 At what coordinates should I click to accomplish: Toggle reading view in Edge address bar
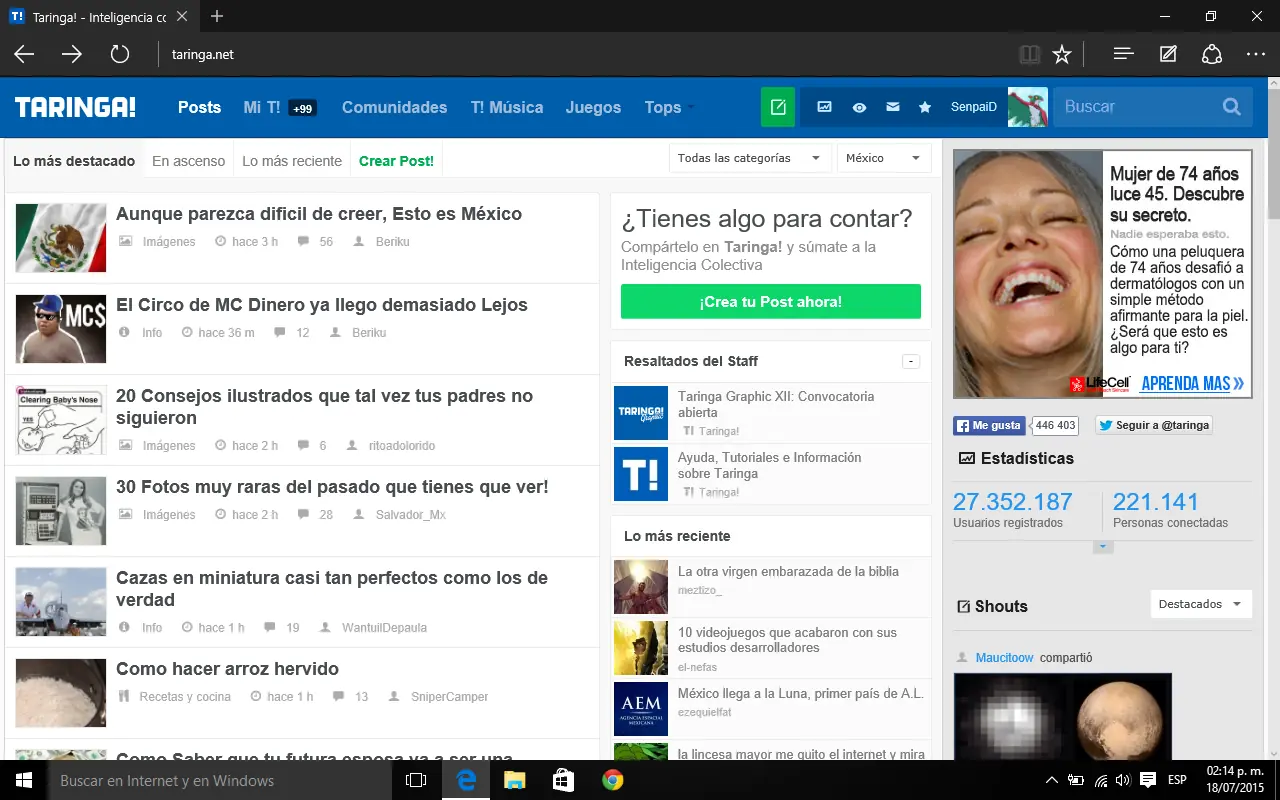tap(1029, 54)
